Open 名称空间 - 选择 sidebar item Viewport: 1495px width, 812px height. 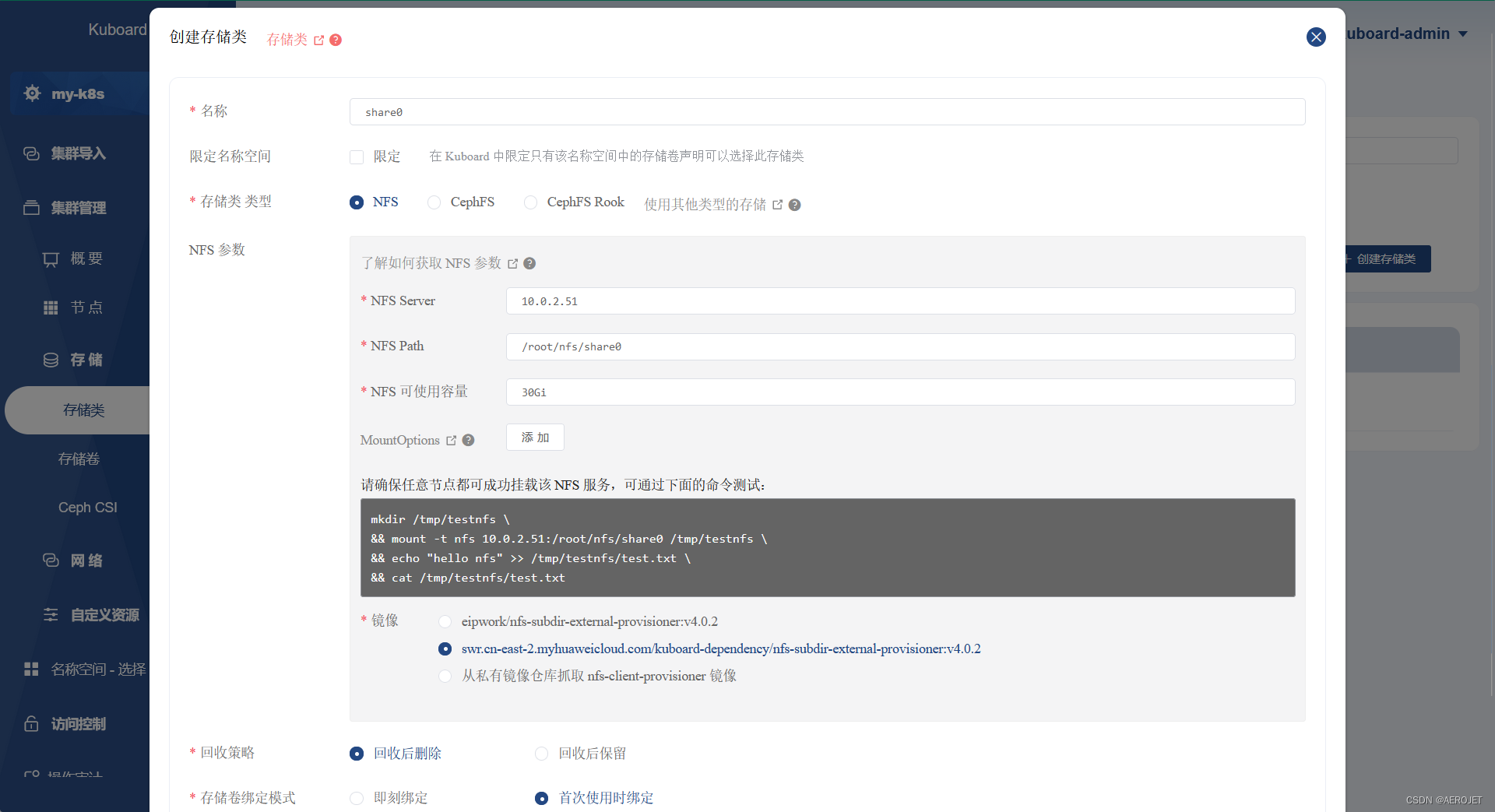pos(98,670)
